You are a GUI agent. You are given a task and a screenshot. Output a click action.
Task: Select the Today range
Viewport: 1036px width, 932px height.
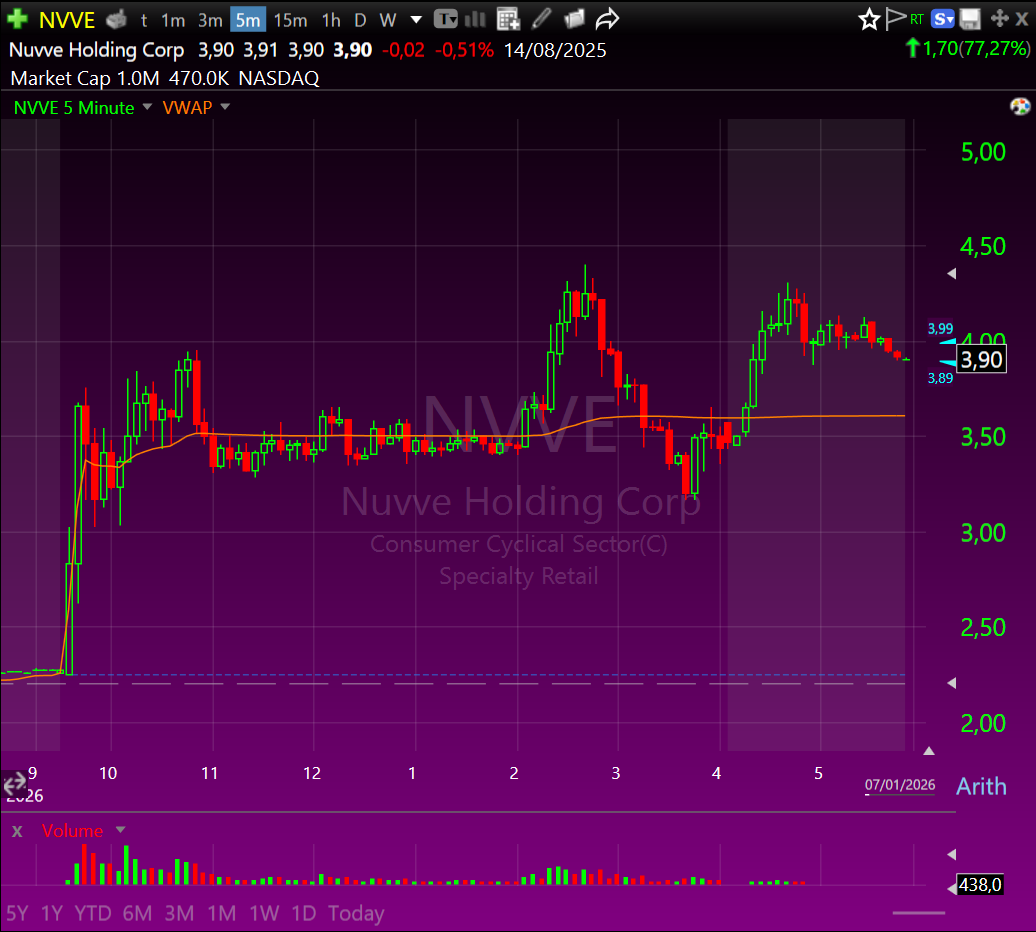pyautogui.click(x=356, y=913)
